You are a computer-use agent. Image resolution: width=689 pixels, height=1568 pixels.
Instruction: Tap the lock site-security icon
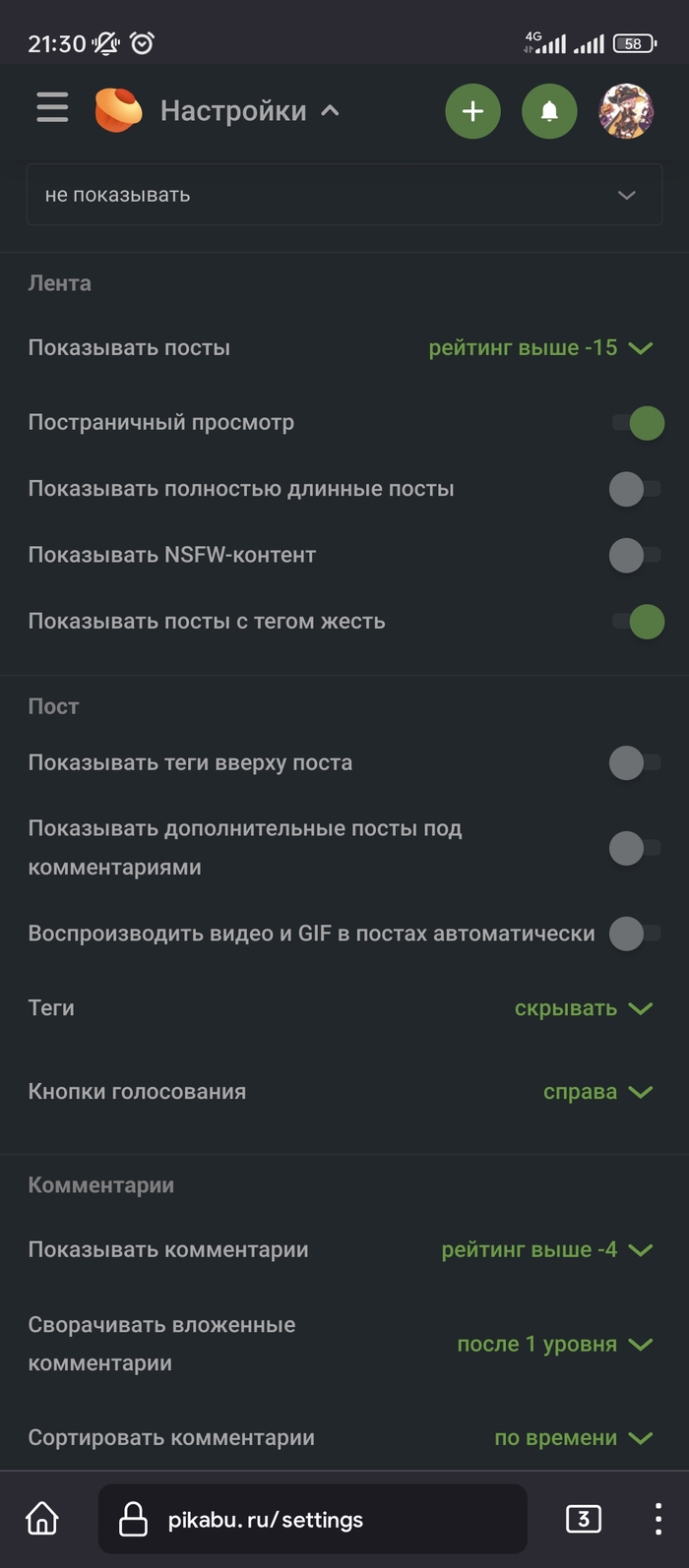[133, 1520]
